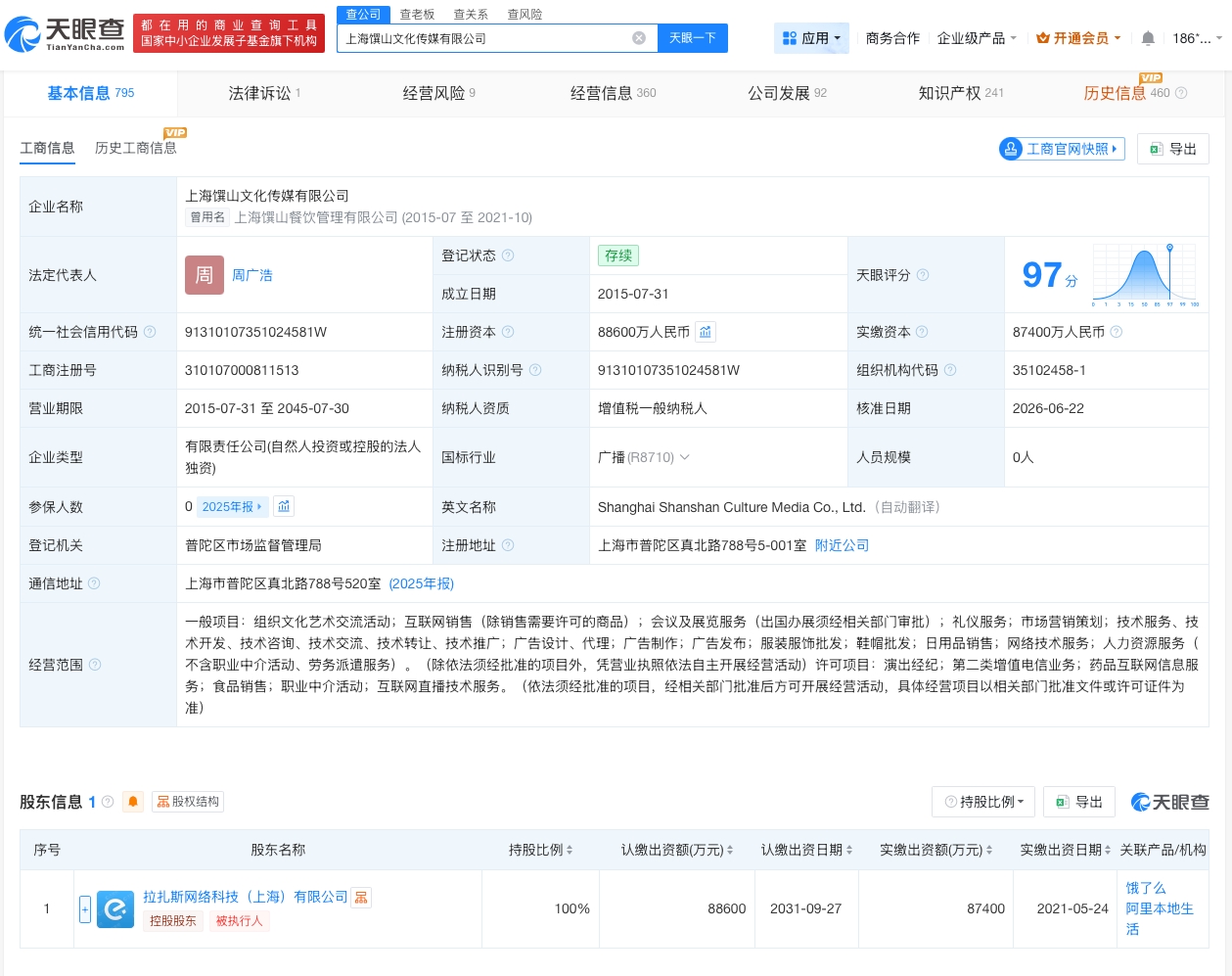
Task: Click help icon next to 股东信息
Action: coord(108,802)
